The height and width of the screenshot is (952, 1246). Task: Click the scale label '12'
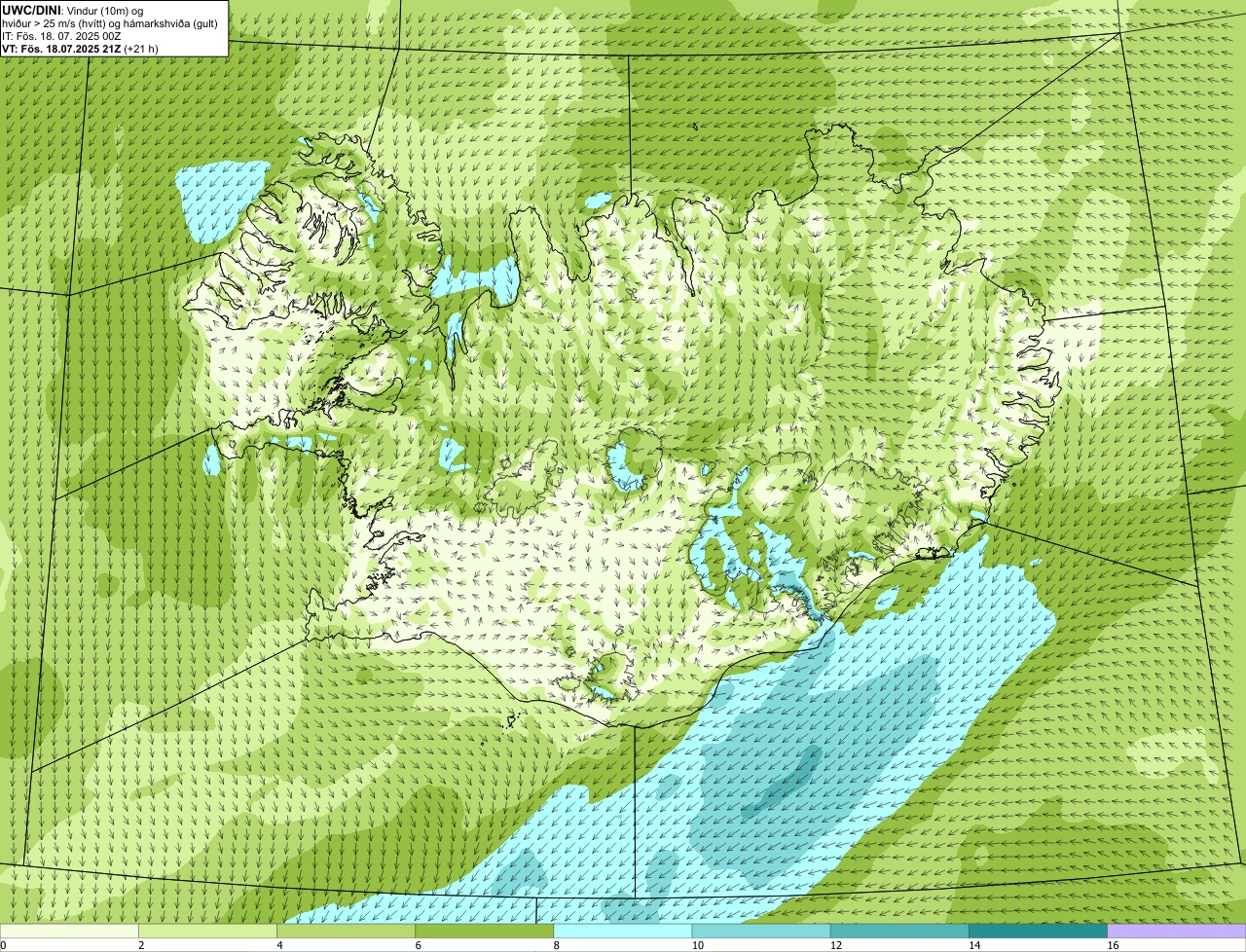835,945
